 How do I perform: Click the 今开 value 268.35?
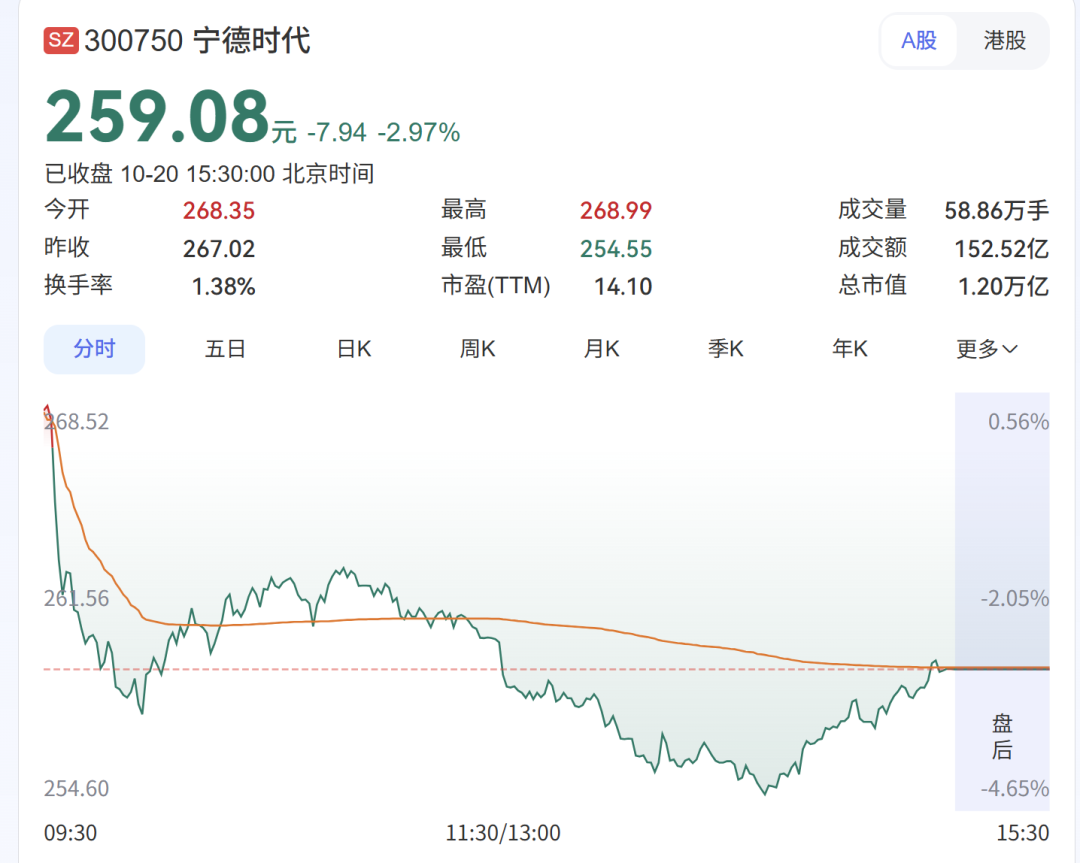tap(219, 211)
